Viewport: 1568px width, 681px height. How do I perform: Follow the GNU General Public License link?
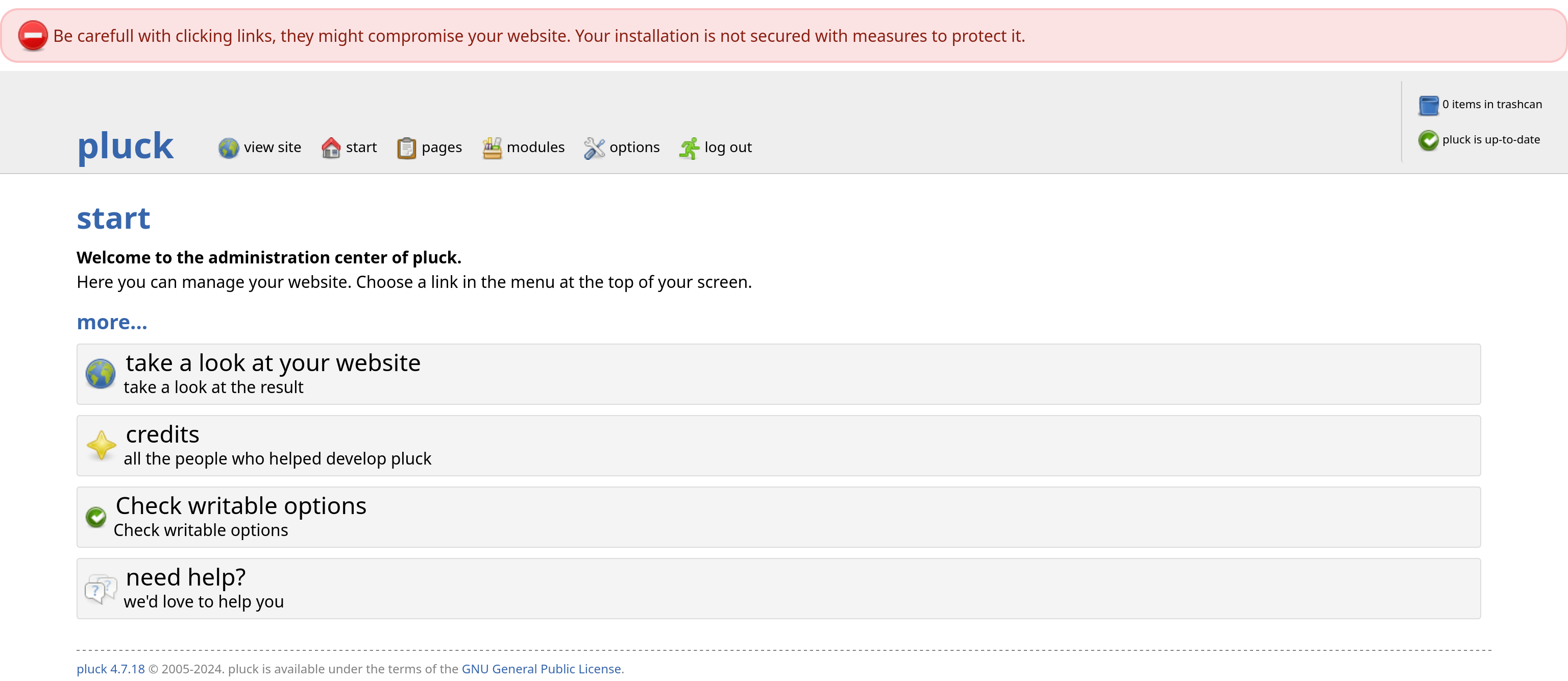click(541, 668)
